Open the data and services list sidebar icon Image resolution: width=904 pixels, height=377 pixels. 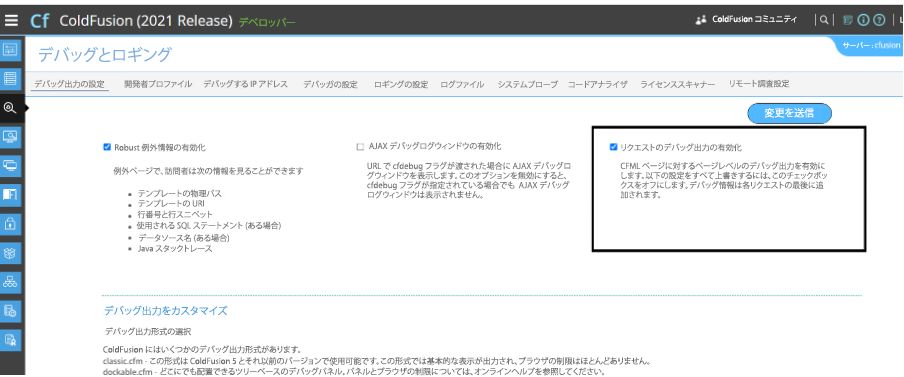click(10, 78)
